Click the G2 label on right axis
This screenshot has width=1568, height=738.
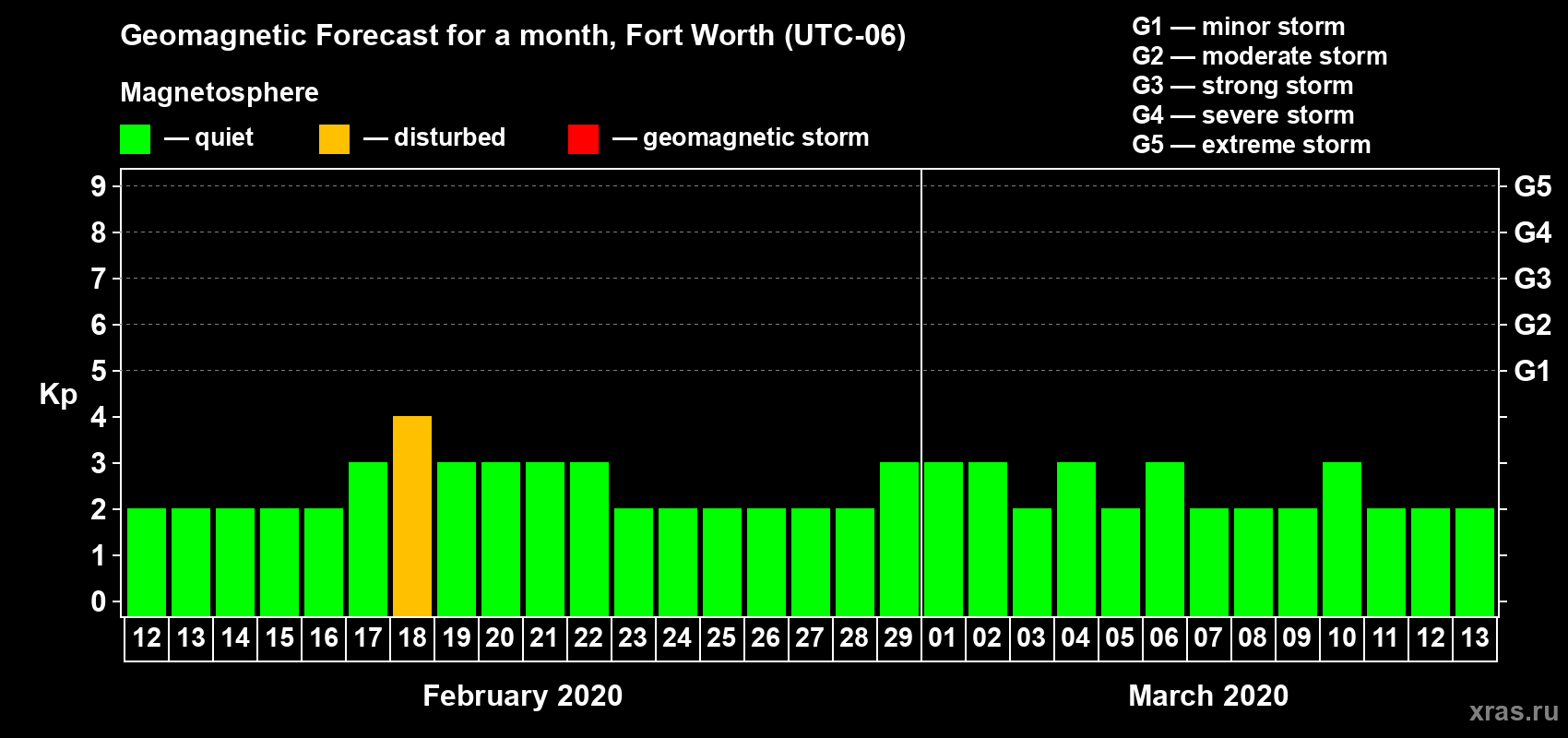coord(1533,325)
